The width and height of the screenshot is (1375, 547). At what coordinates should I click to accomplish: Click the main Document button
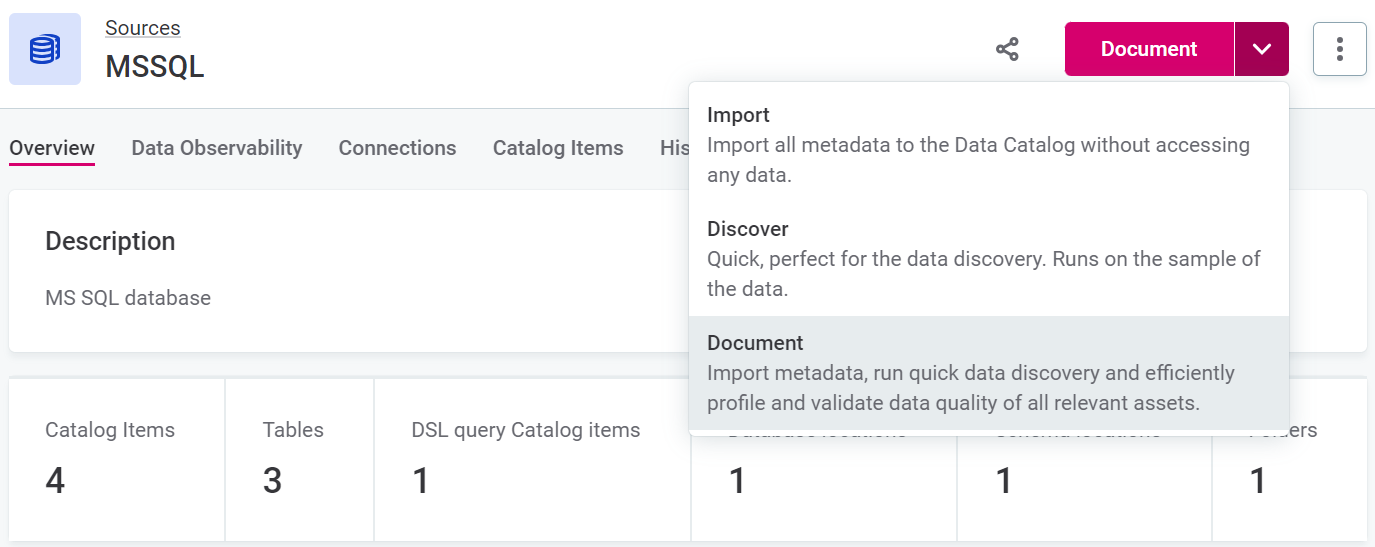pyautogui.click(x=1149, y=49)
